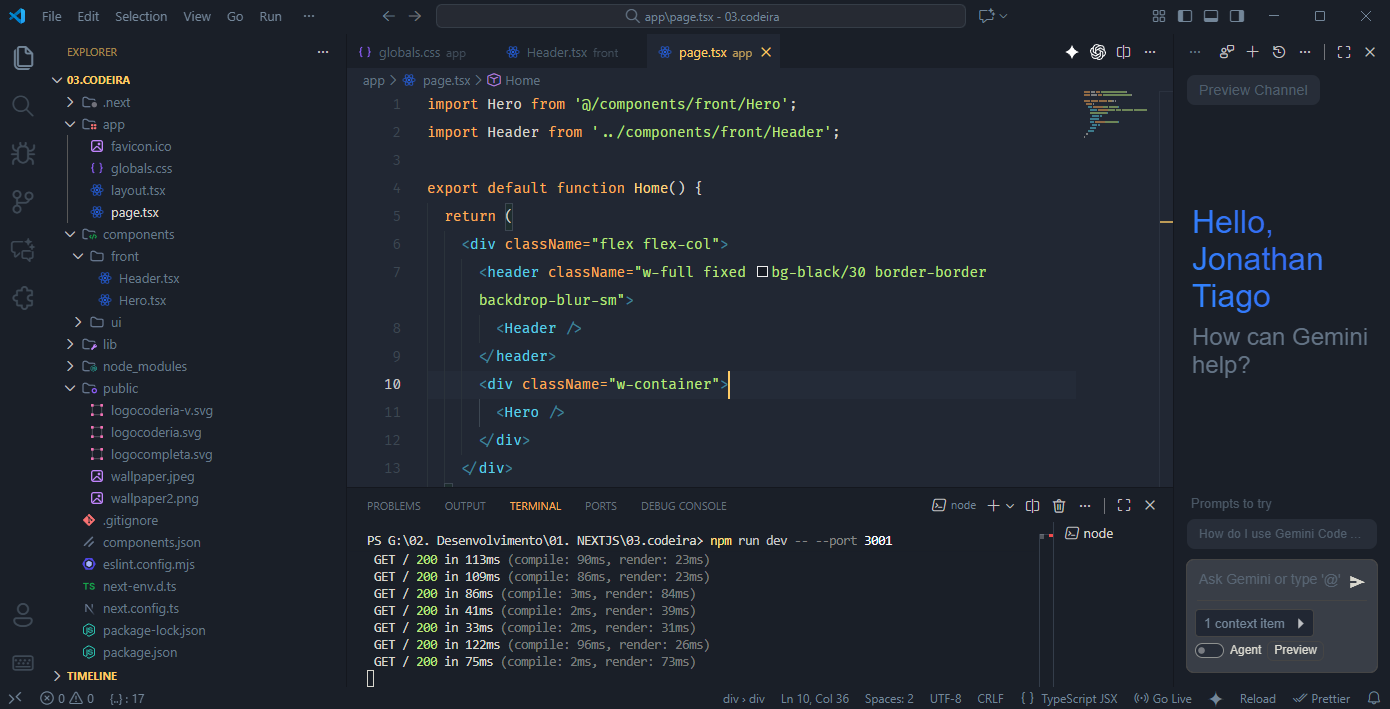Split the editor with the split icon

coord(1123,51)
